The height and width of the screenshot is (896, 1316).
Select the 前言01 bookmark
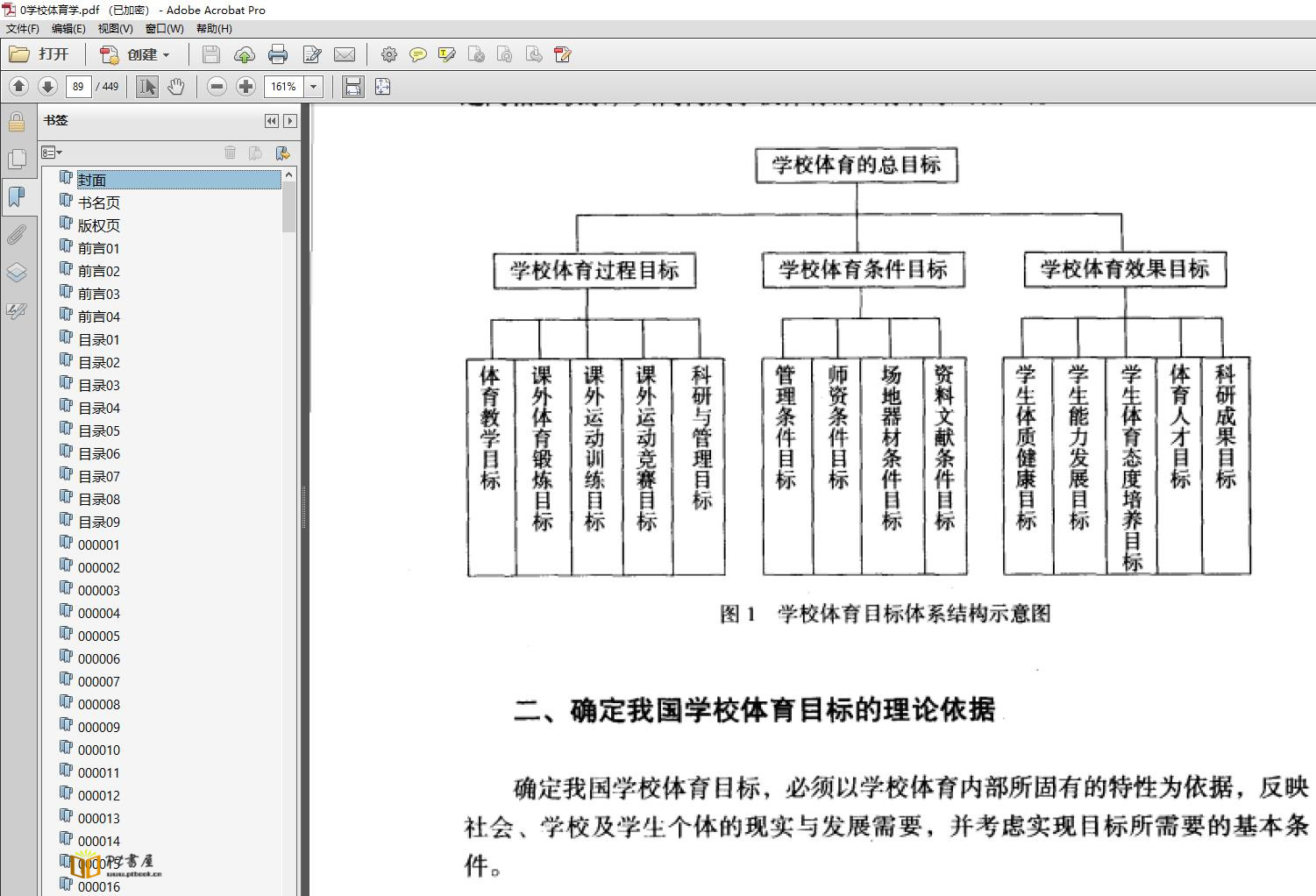(x=99, y=248)
